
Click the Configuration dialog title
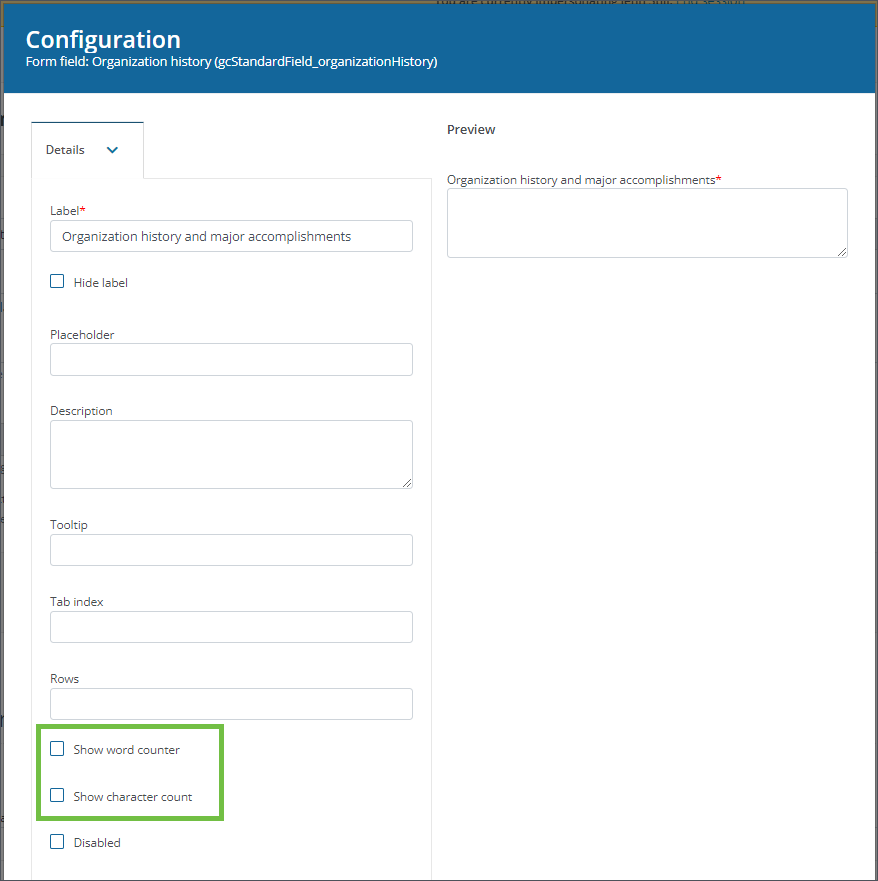click(x=103, y=40)
